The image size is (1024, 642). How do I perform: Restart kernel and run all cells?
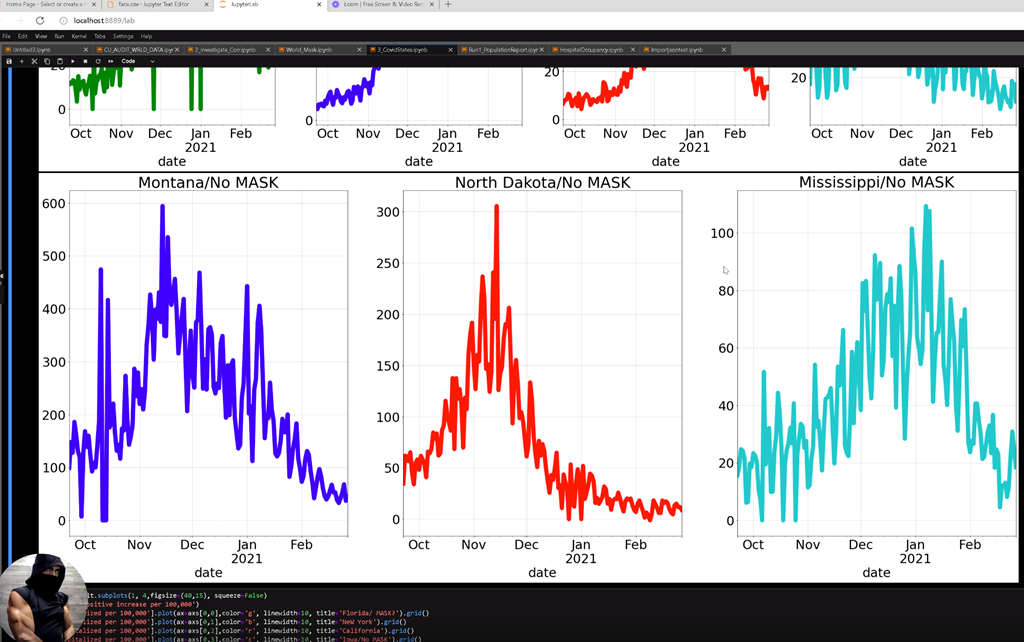pos(110,61)
